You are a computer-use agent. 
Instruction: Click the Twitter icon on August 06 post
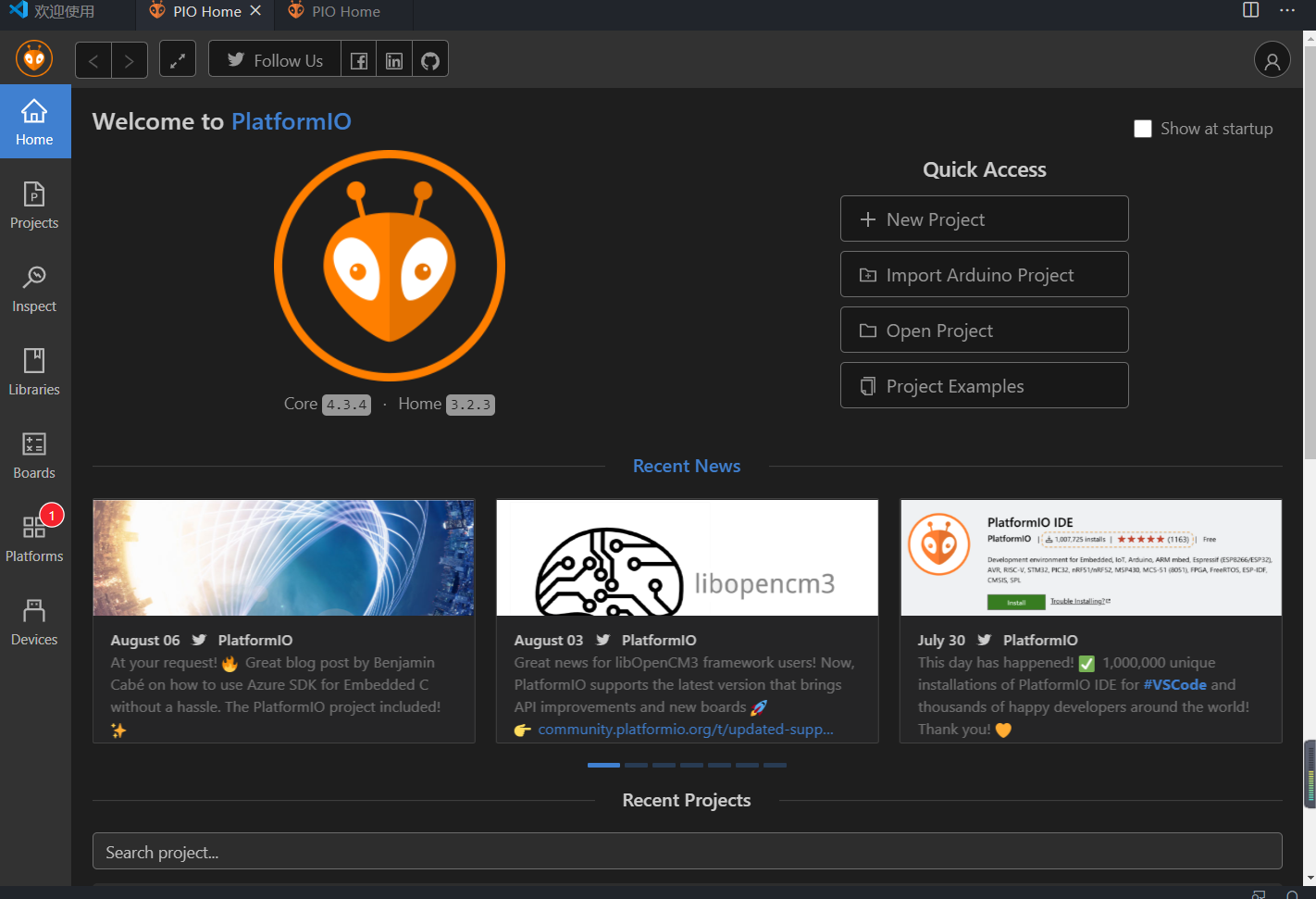tap(199, 640)
